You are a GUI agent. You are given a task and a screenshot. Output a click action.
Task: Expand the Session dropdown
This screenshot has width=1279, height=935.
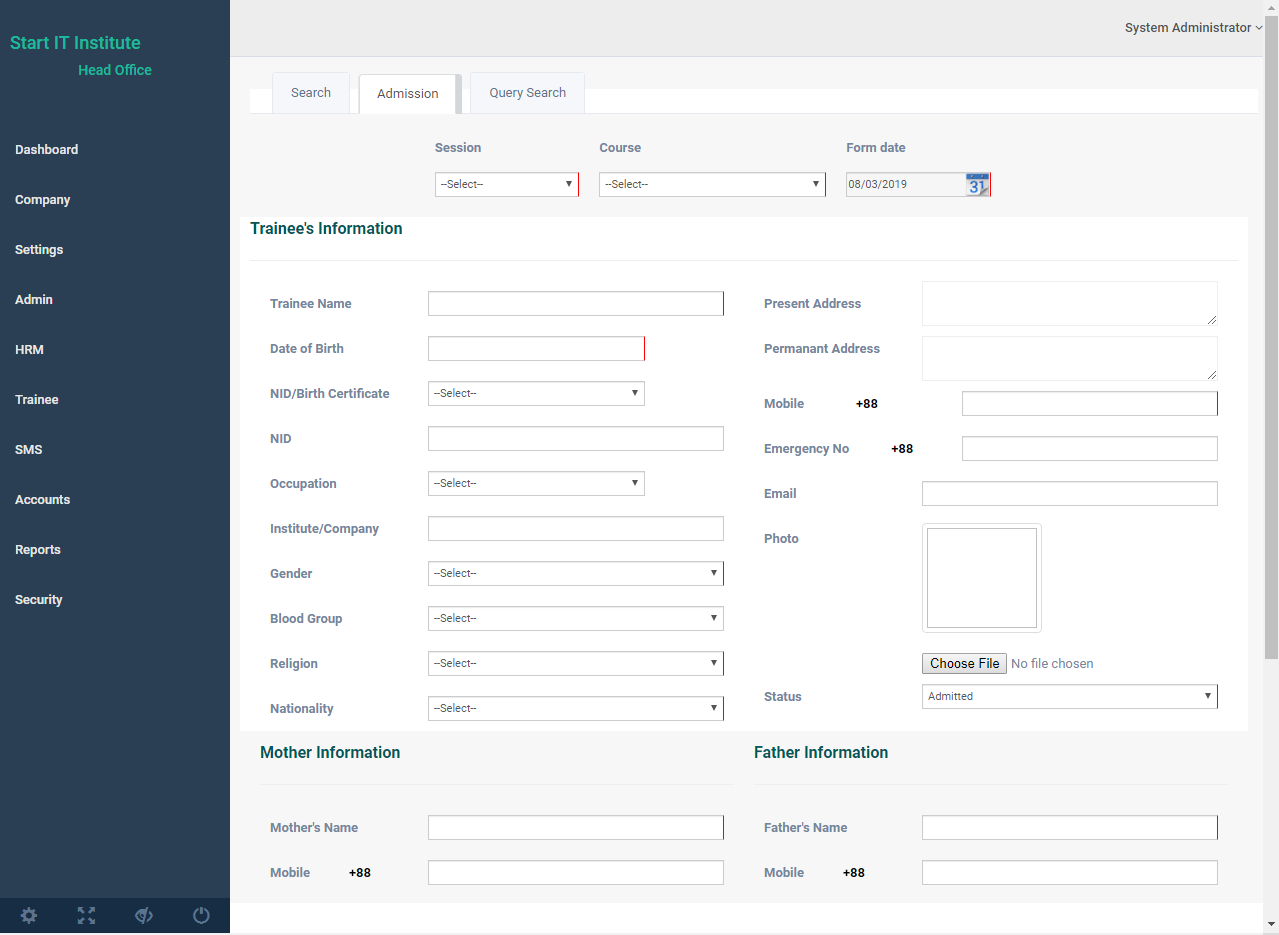pos(506,185)
